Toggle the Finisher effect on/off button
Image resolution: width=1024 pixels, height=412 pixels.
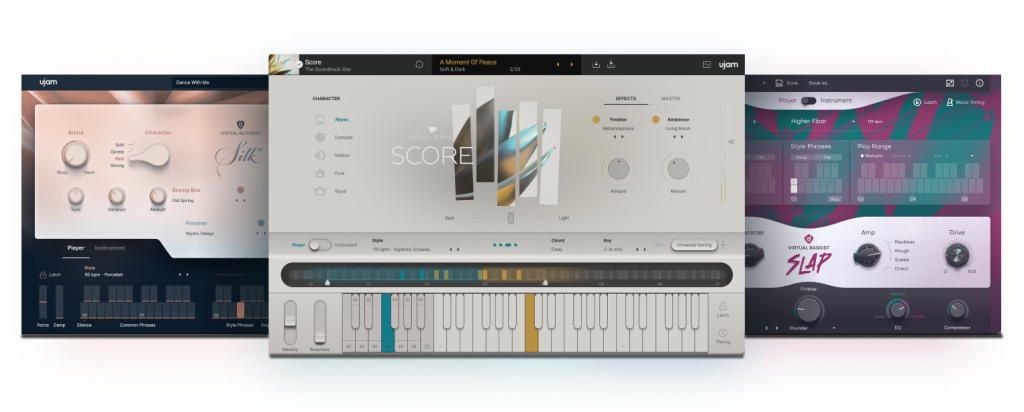click(x=596, y=120)
